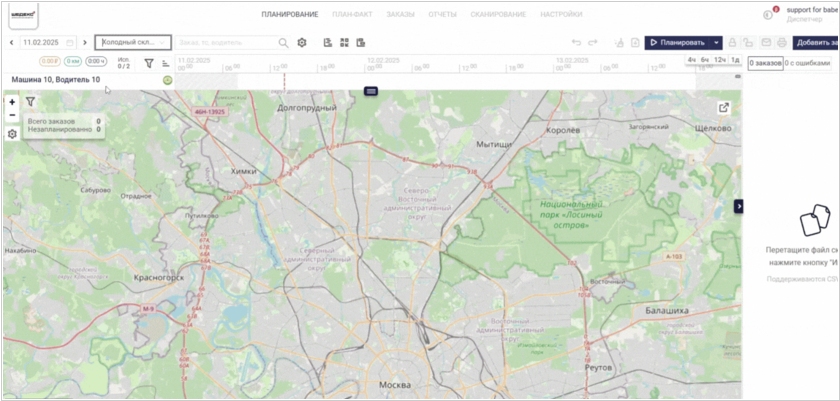The height and width of the screenshot is (401, 840).
Task: Click the Исп. 0 / 2 usage indicator
Action: coord(124,63)
